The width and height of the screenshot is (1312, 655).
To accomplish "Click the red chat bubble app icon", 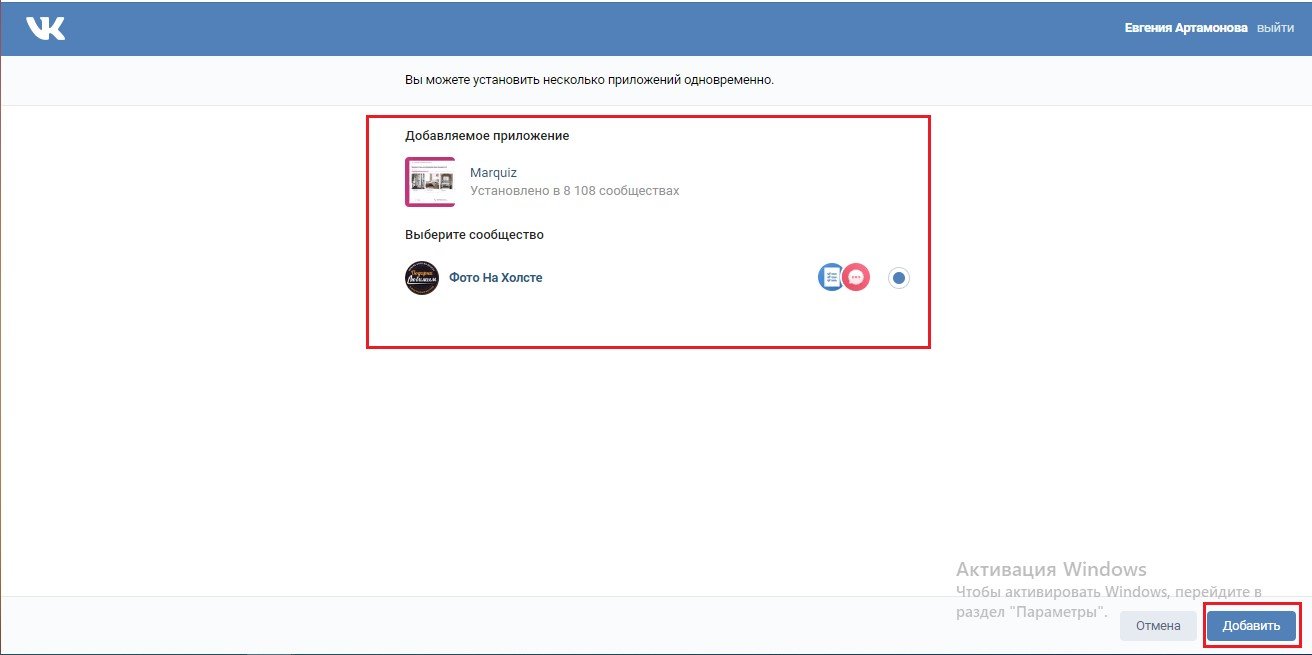I will (856, 277).
